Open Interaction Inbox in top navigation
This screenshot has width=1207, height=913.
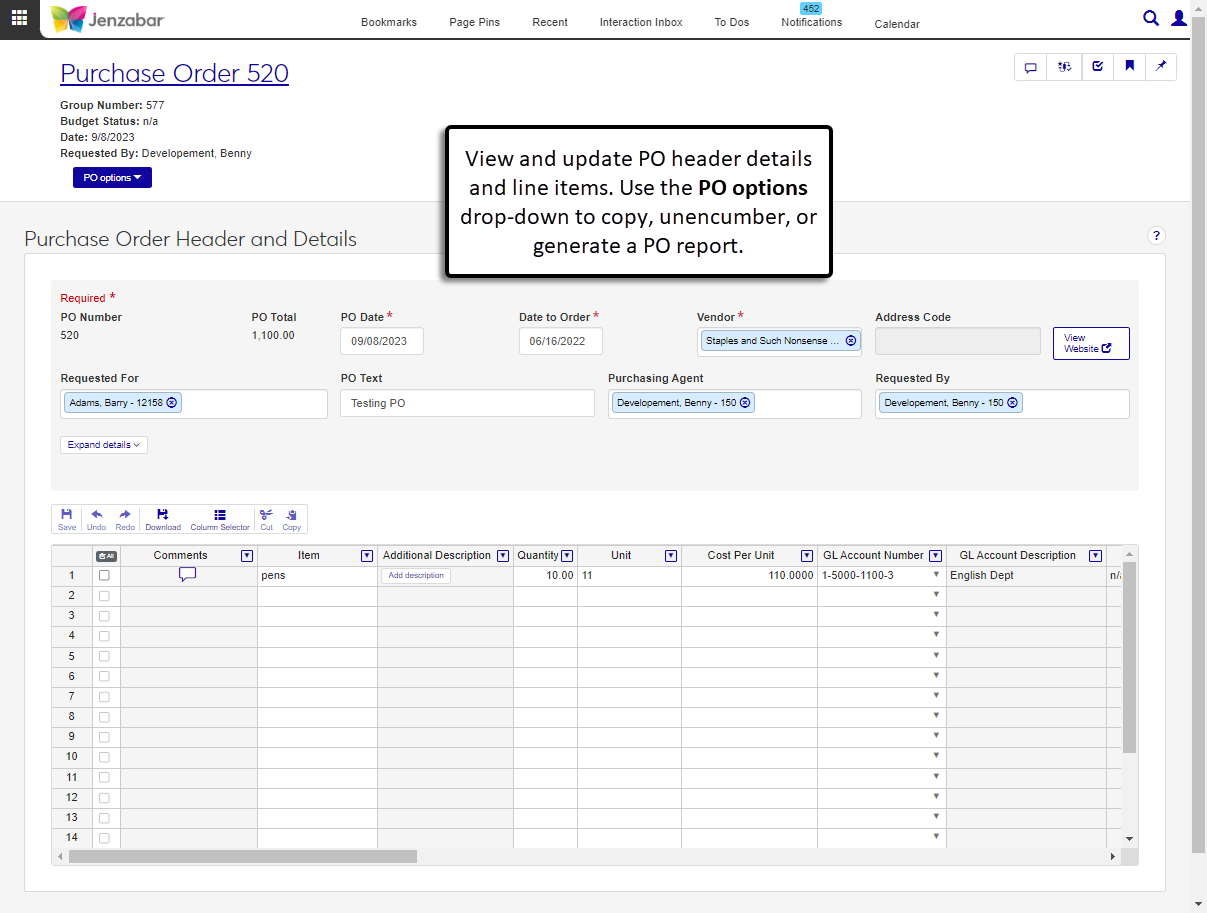(x=641, y=22)
